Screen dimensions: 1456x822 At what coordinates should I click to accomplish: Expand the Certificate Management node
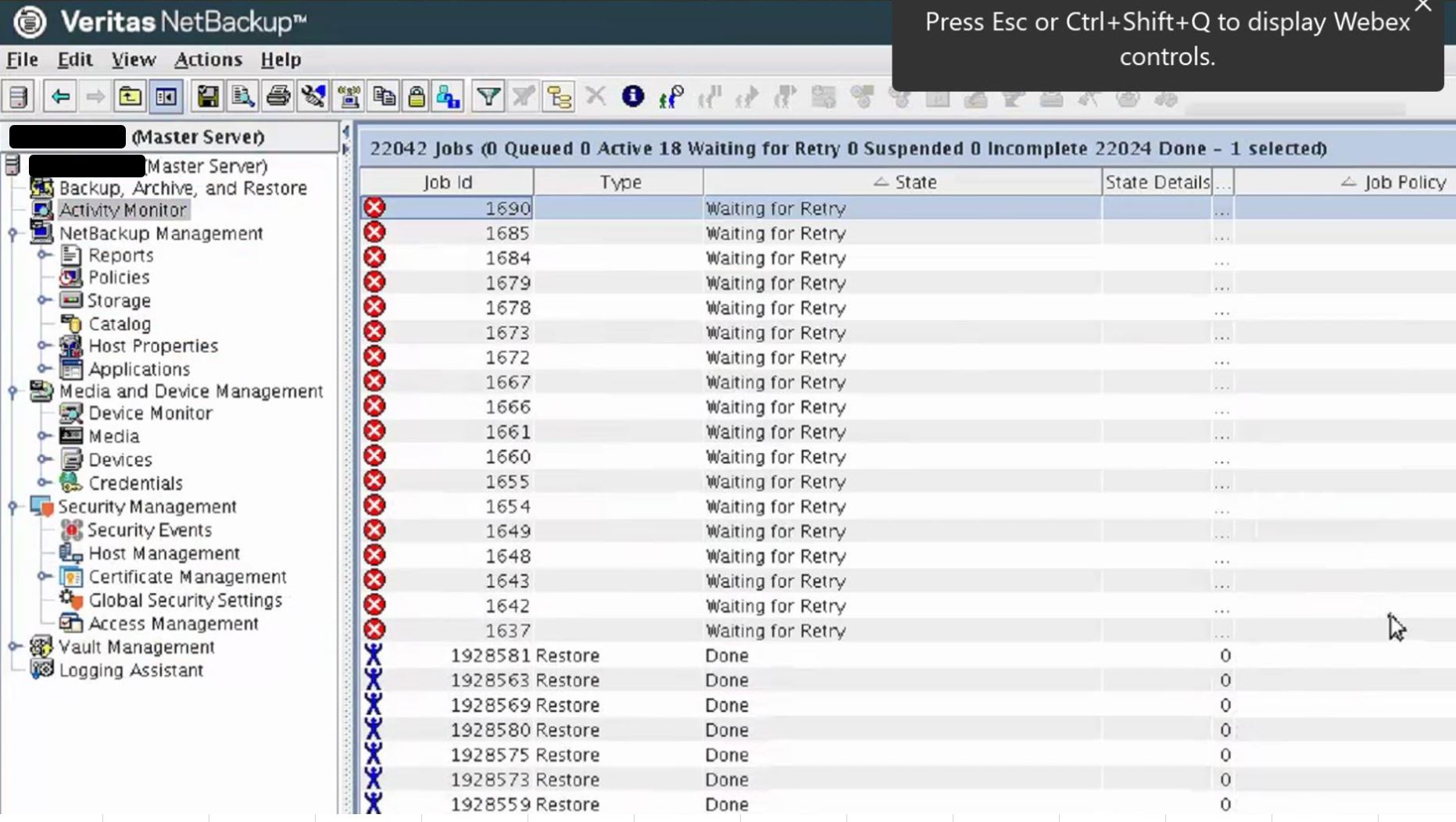45,577
